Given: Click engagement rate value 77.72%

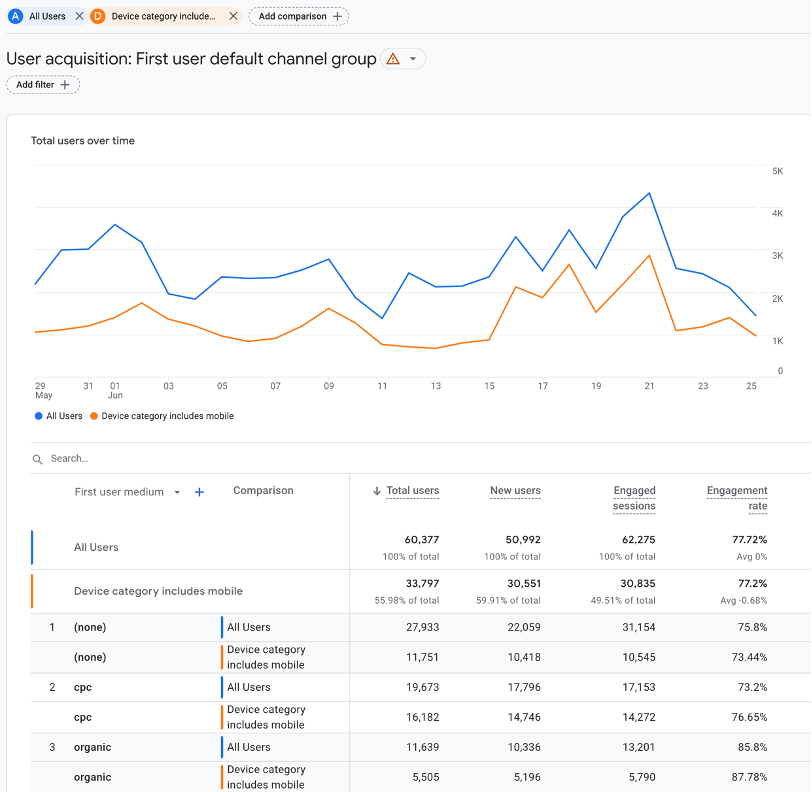Looking at the screenshot, I should click(x=749, y=540).
